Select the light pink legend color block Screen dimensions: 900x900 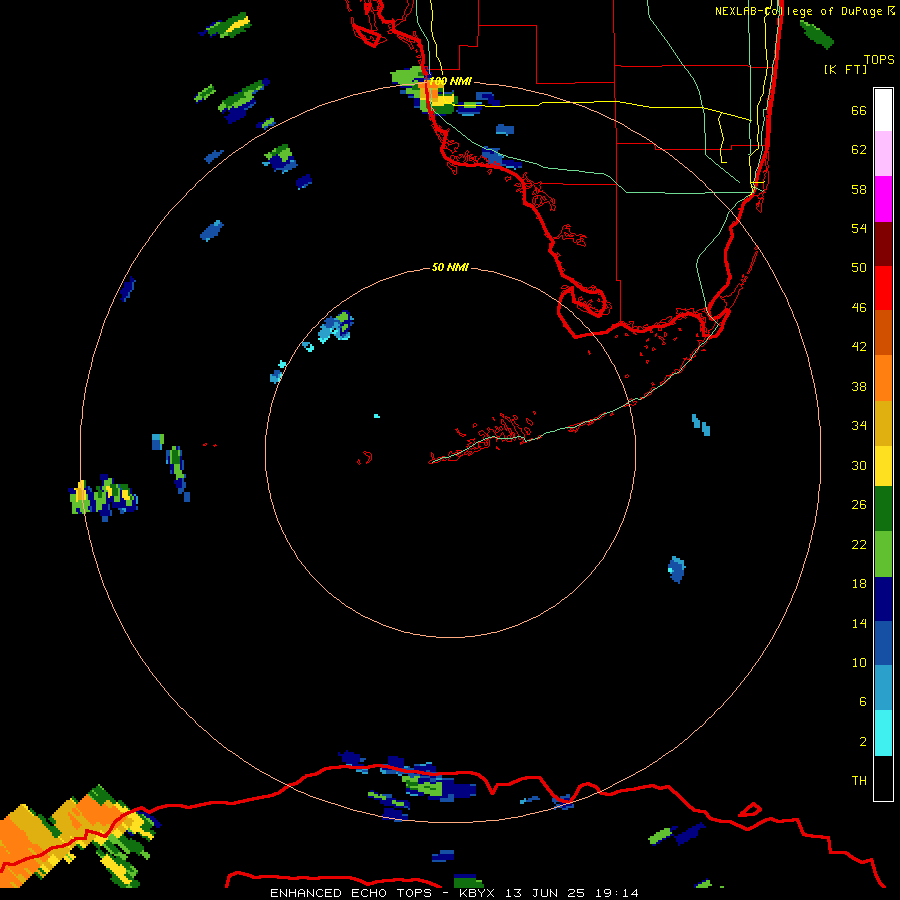pos(883,154)
